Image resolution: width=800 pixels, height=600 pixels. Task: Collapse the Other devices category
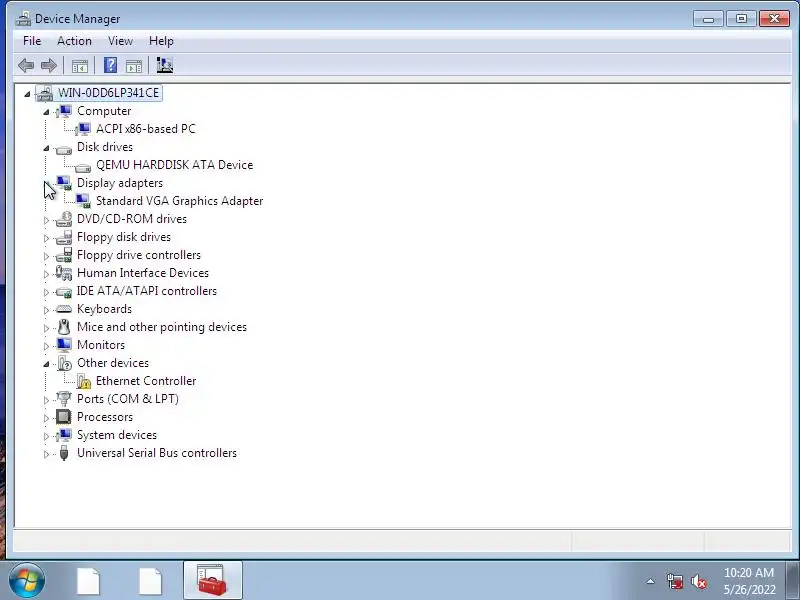point(46,364)
